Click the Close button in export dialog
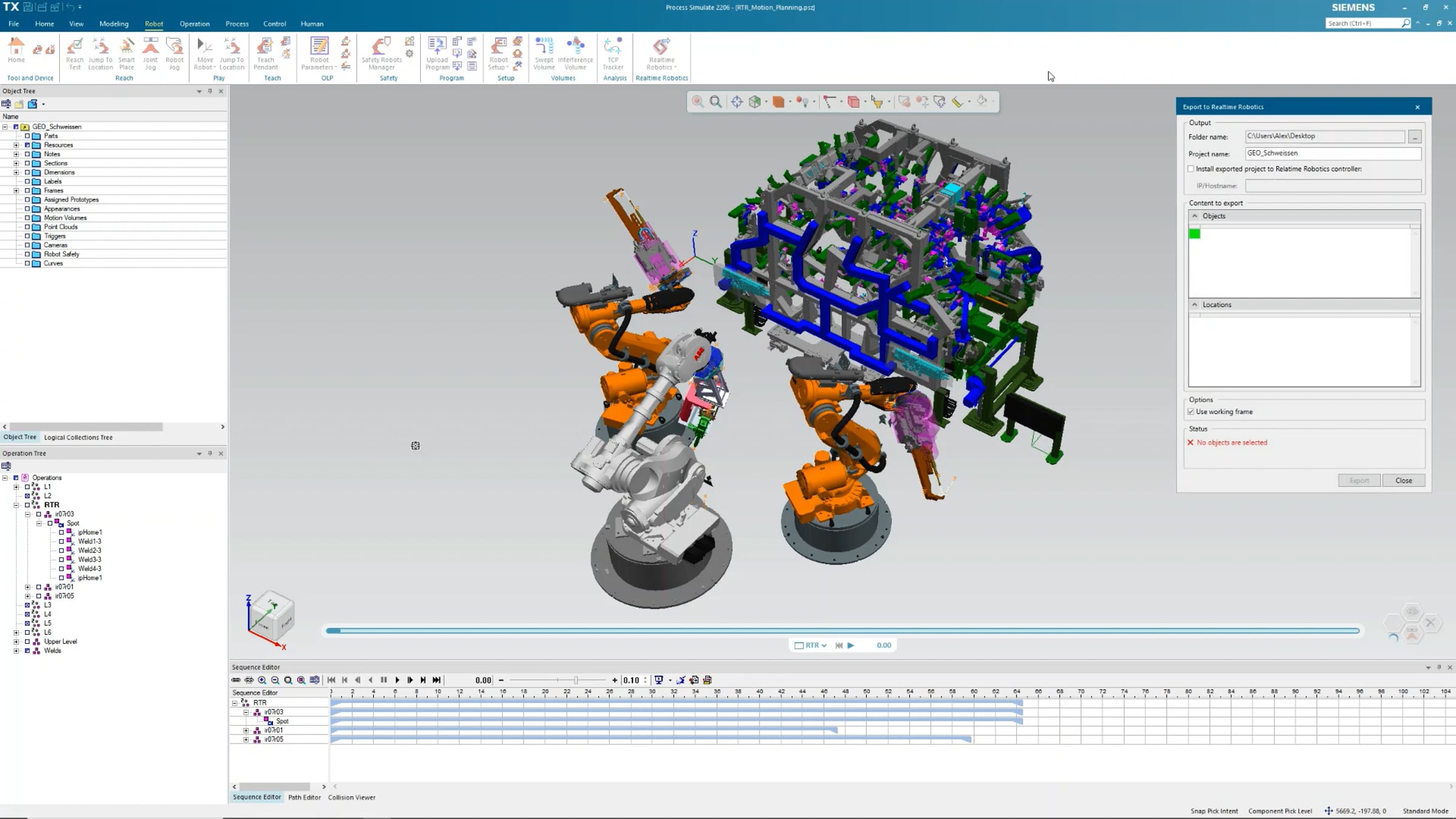1456x819 pixels. click(1403, 480)
